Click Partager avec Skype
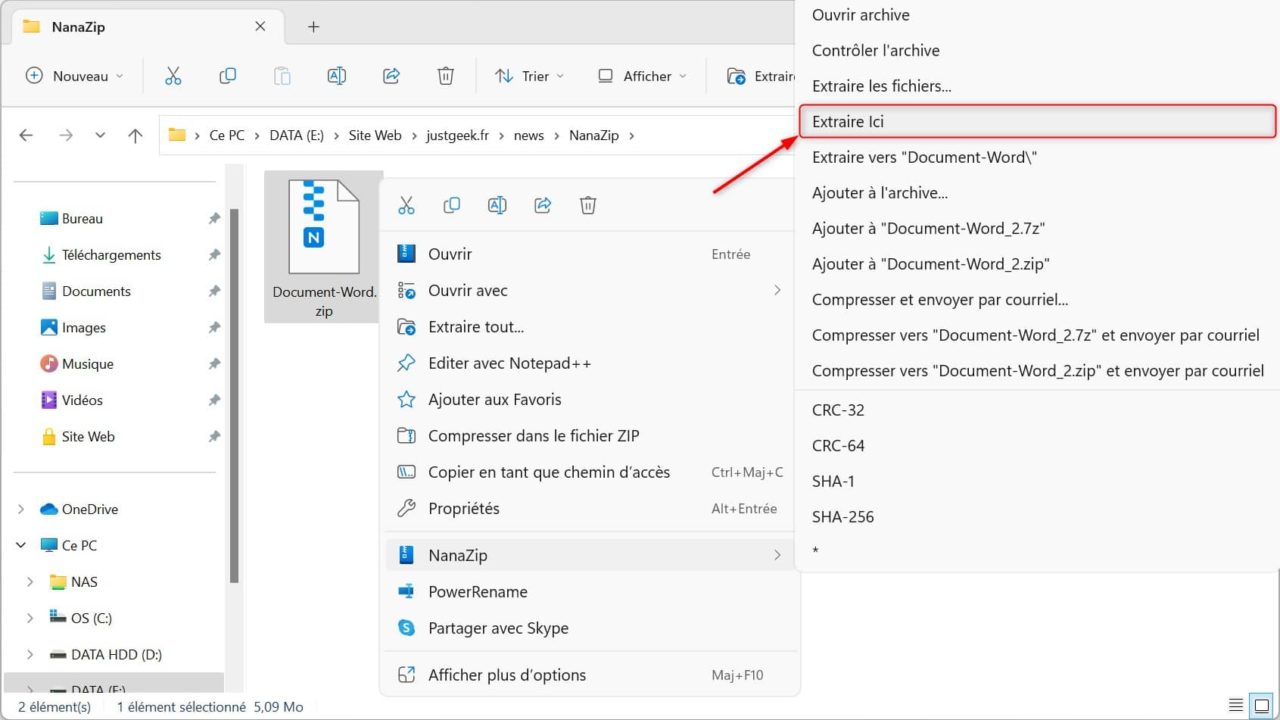This screenshot has height=720, width=1280. coord(590,628)
